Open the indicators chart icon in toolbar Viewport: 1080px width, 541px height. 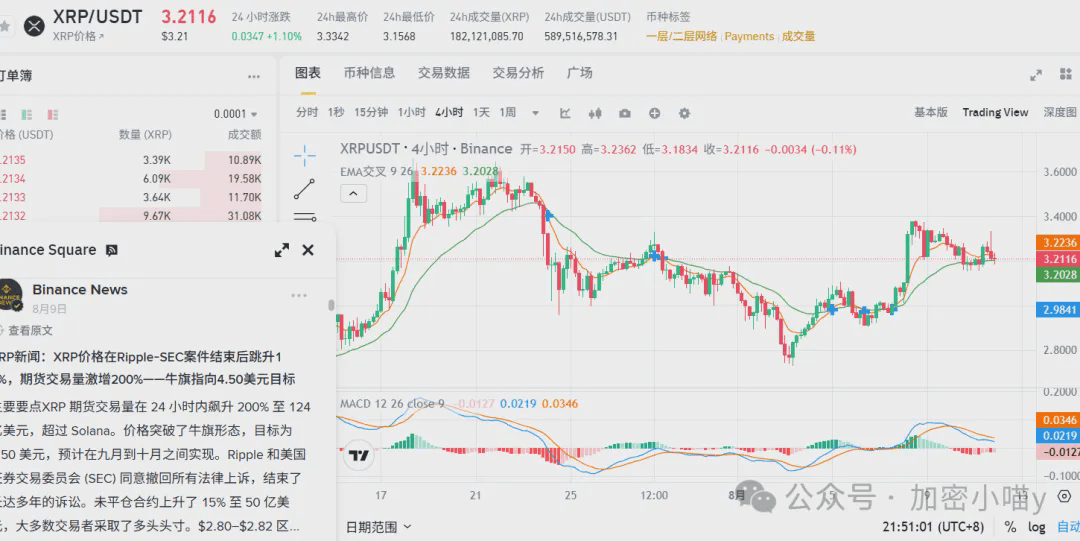point(565,113)
